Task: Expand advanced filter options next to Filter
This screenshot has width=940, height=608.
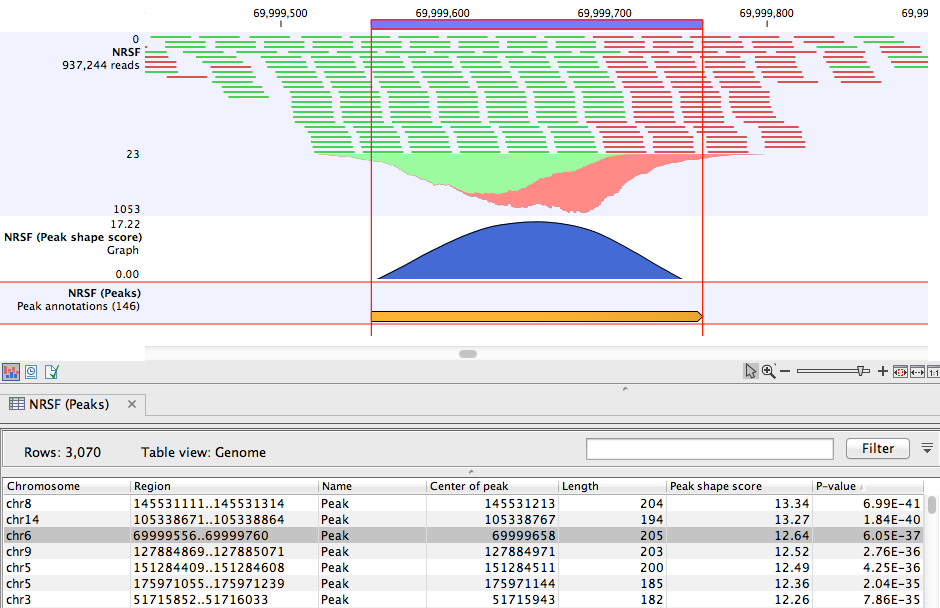Action: pos(927,448)
